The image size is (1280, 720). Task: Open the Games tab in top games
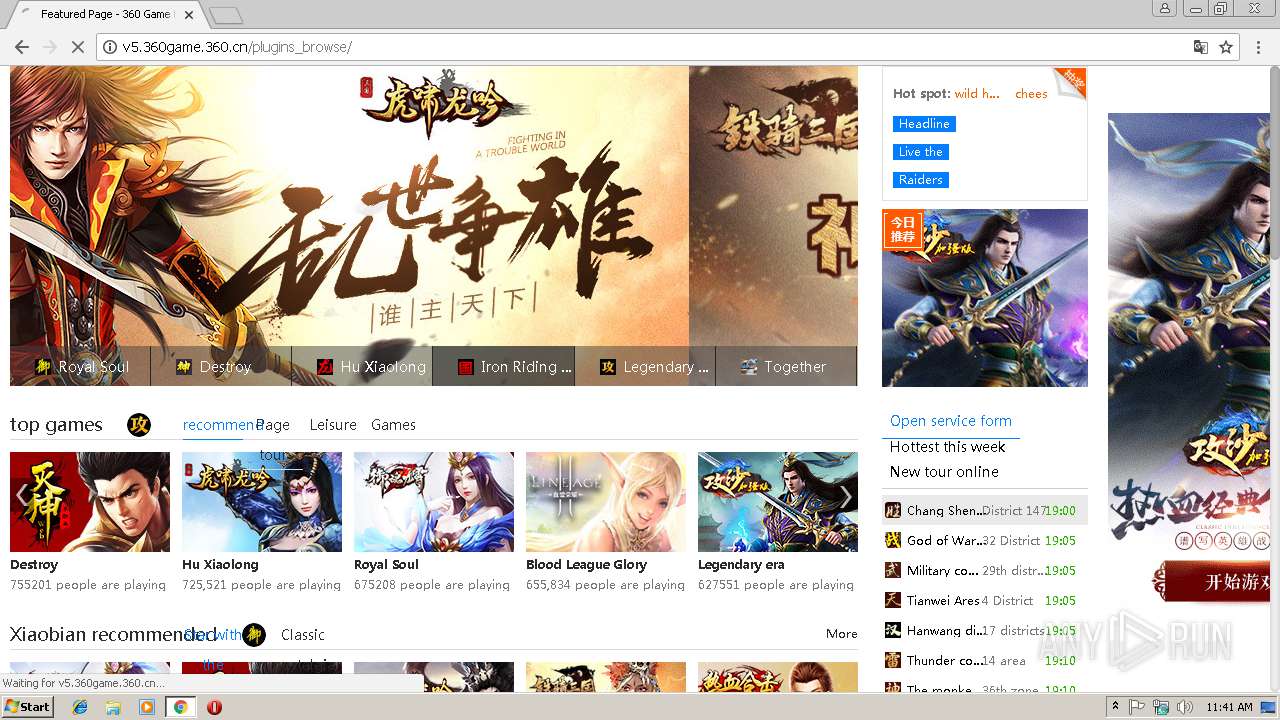click(393, 425)
